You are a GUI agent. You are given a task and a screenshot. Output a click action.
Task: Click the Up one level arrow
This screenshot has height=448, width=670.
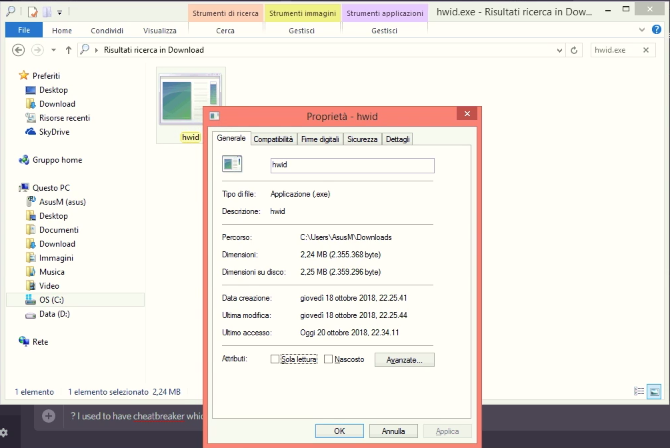[x=66, y=50]
